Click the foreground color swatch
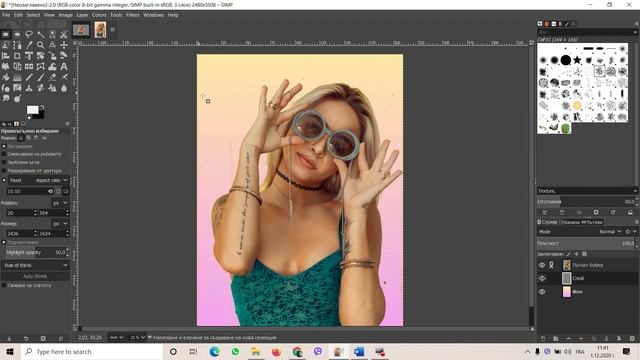Viewport: 640px width, 360px height. point(33,109)
